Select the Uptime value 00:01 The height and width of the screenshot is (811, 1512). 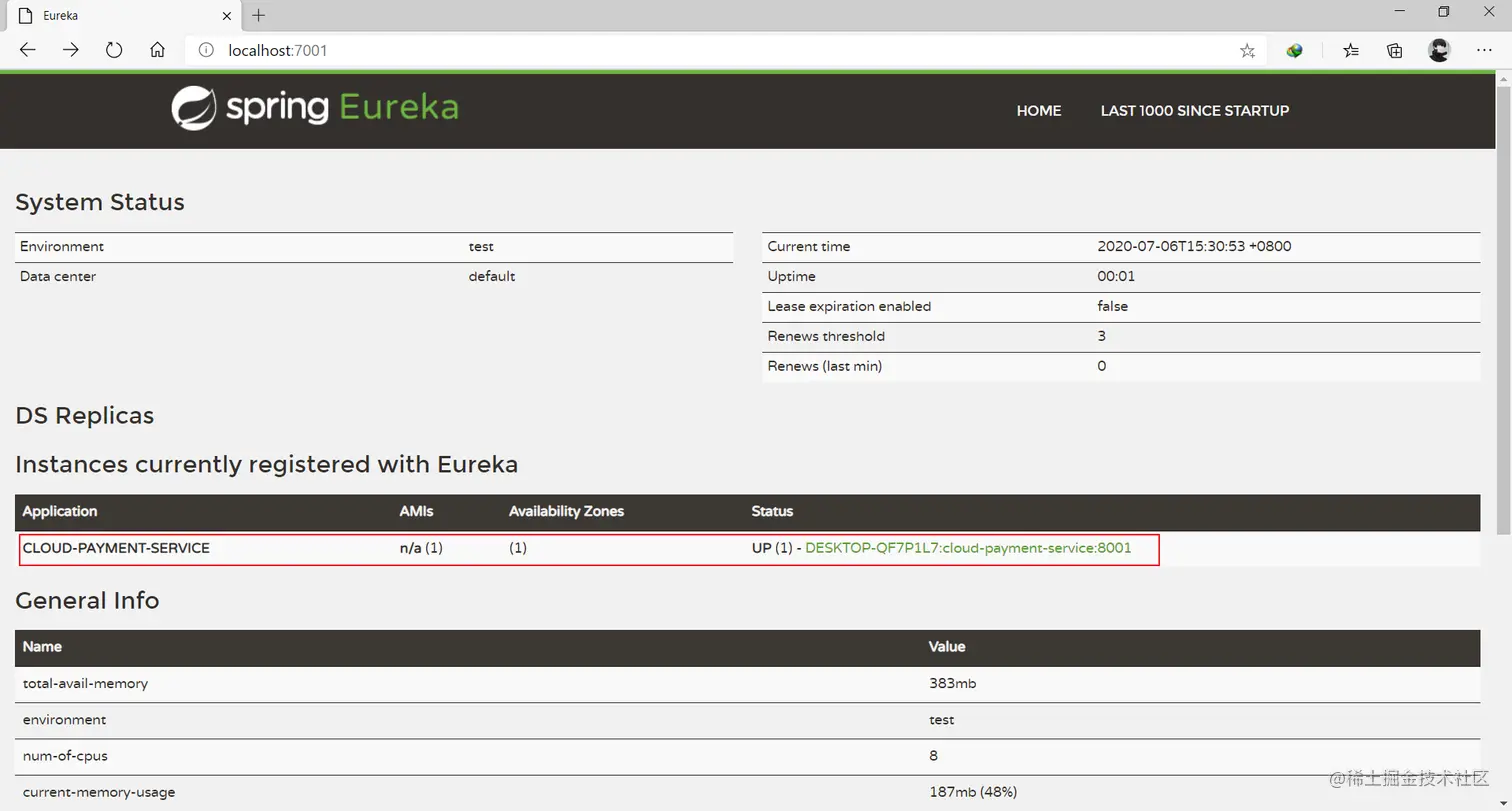(1116, 276)
